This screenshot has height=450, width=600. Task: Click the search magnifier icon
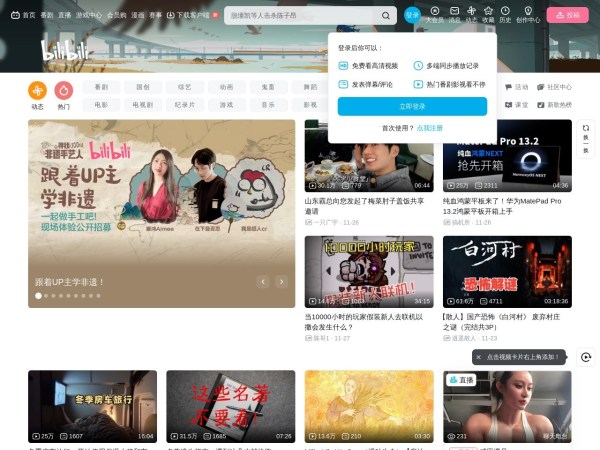pyautogui.click(x=386, y=16)
